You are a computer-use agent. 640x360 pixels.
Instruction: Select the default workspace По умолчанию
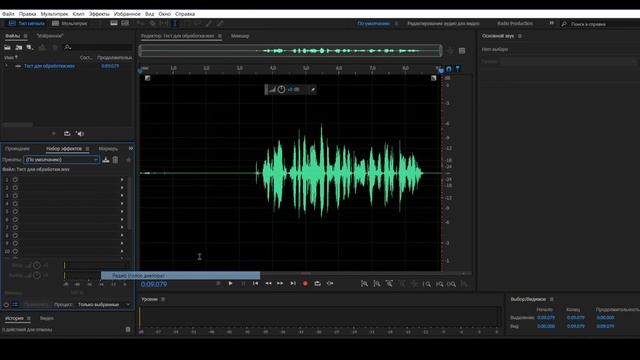373,24
